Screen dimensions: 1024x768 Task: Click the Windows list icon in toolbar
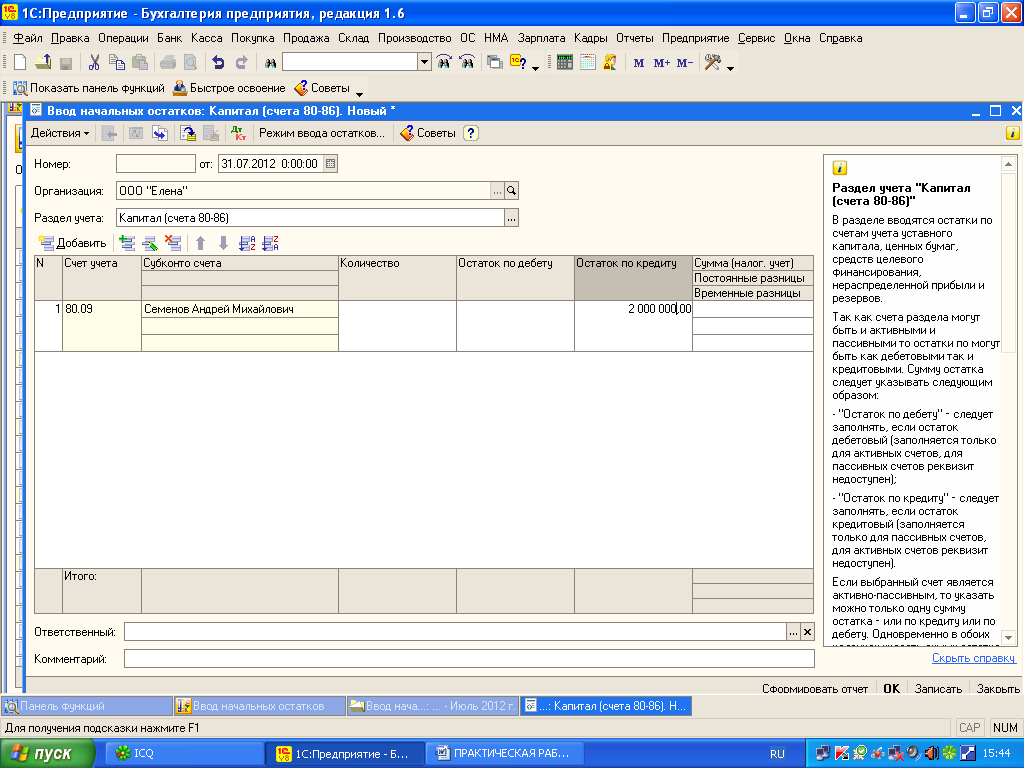coord(495,63)
